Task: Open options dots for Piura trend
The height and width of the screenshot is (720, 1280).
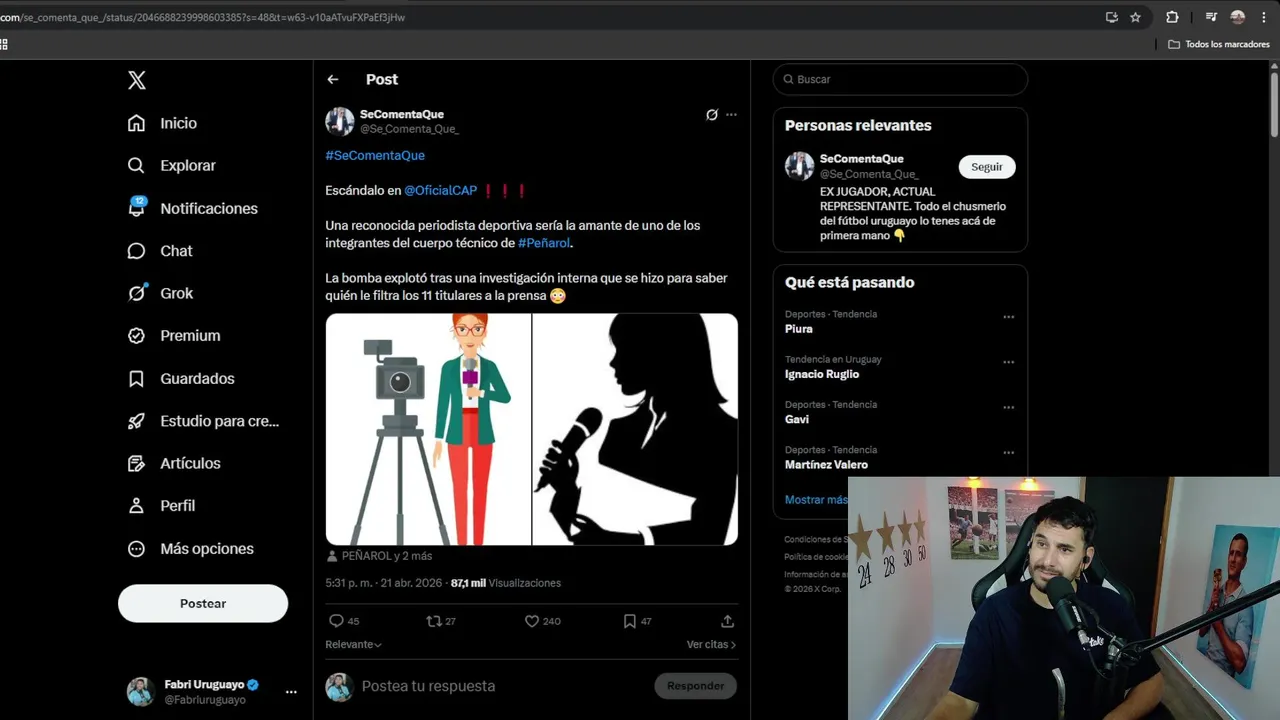Action: (1008, 317)
